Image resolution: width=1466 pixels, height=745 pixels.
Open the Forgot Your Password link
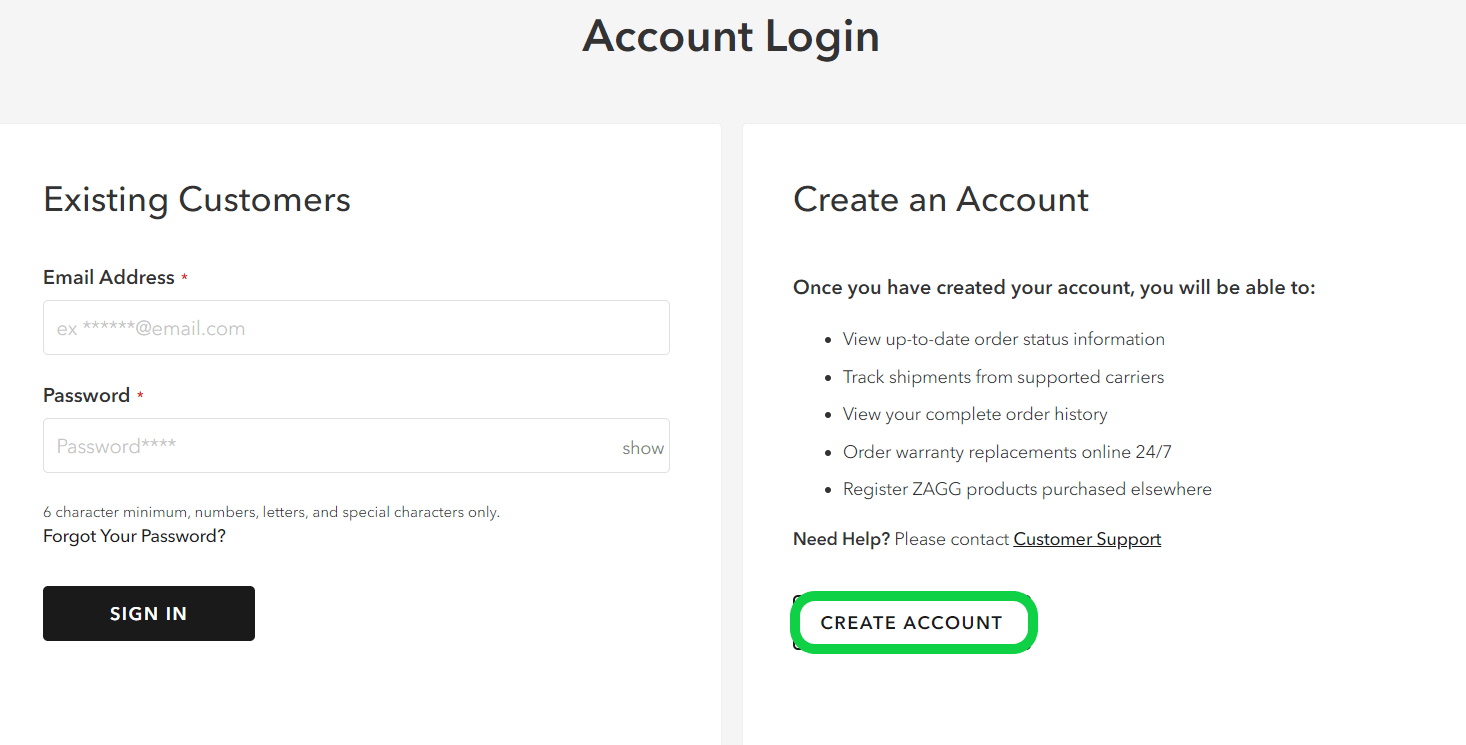(x=134, y=536)
